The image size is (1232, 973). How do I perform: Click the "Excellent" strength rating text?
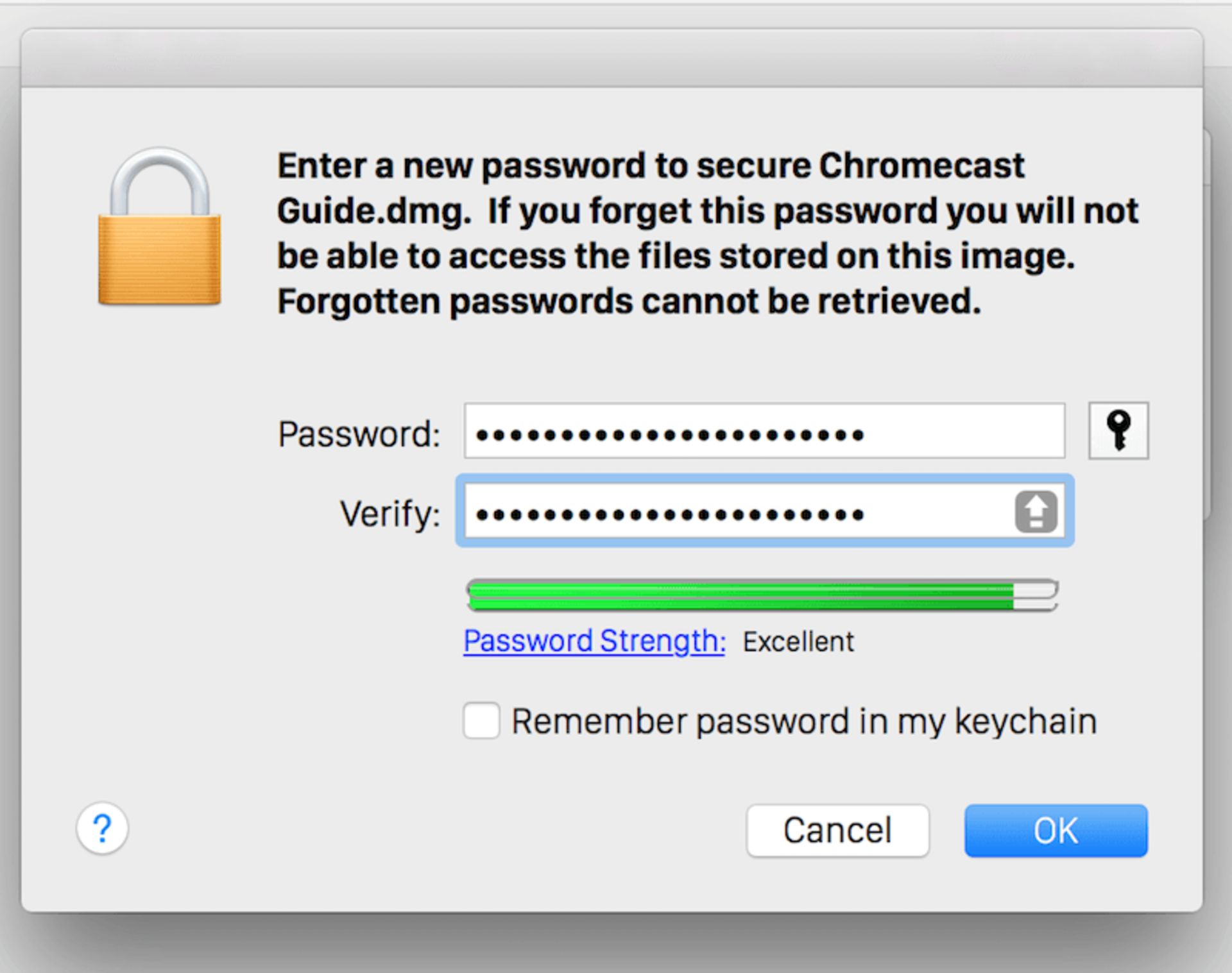798,641
